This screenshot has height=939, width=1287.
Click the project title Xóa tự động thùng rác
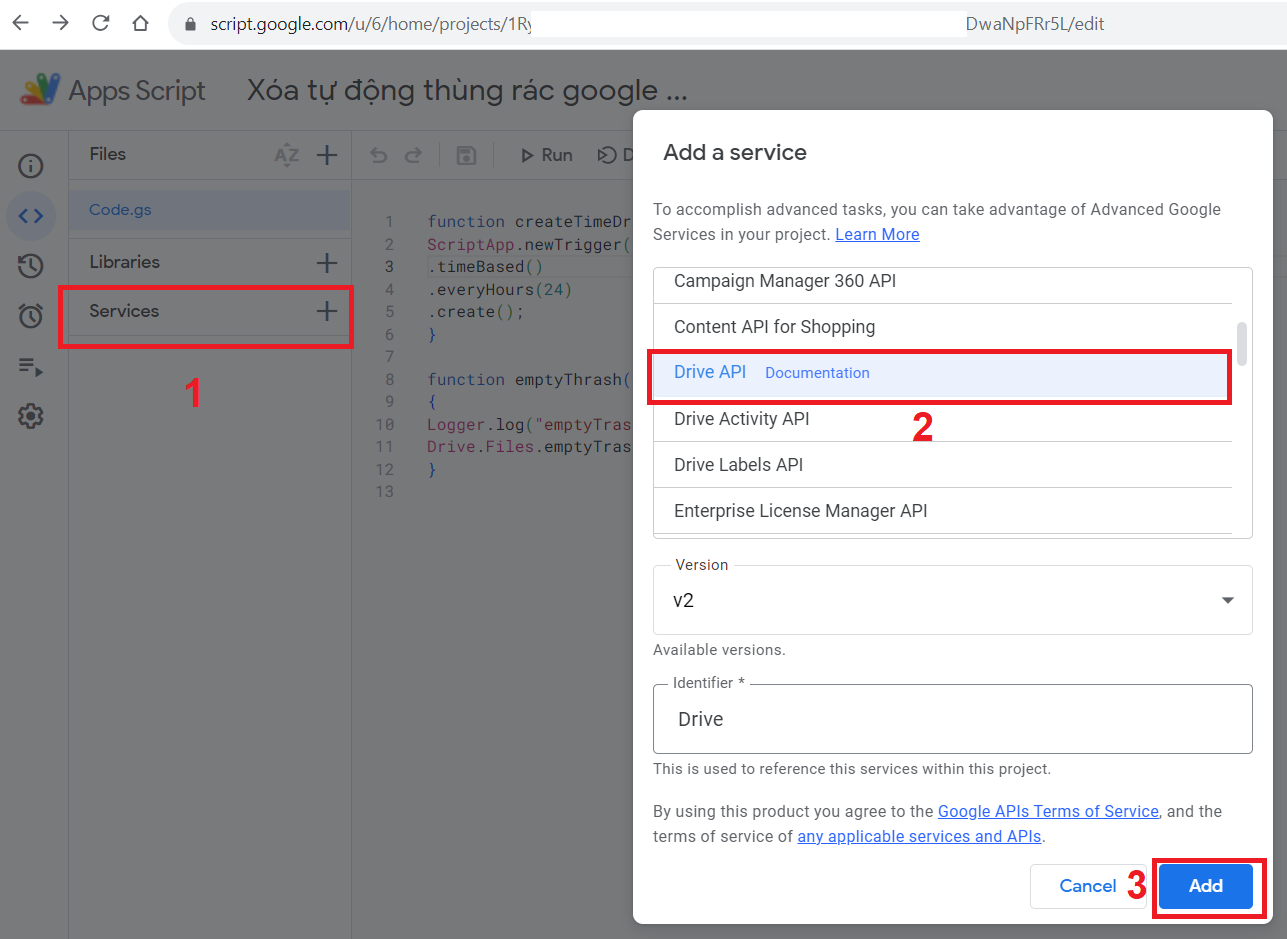(x=467, y=91)
